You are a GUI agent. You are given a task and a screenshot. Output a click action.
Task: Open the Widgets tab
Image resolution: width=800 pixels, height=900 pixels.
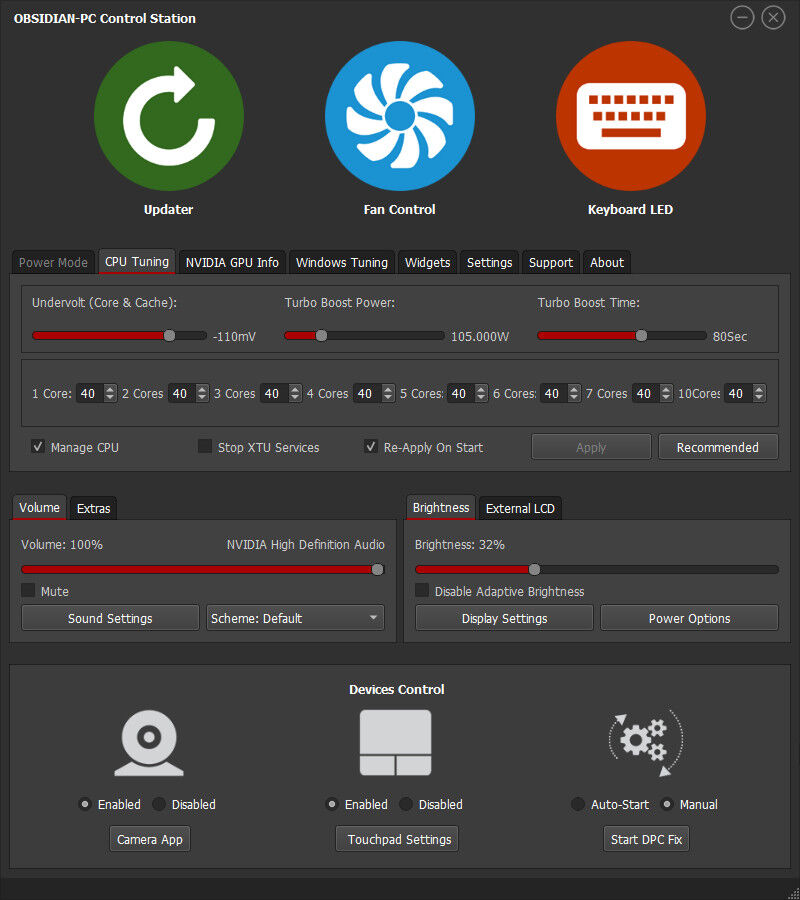[x=428, y=262]
